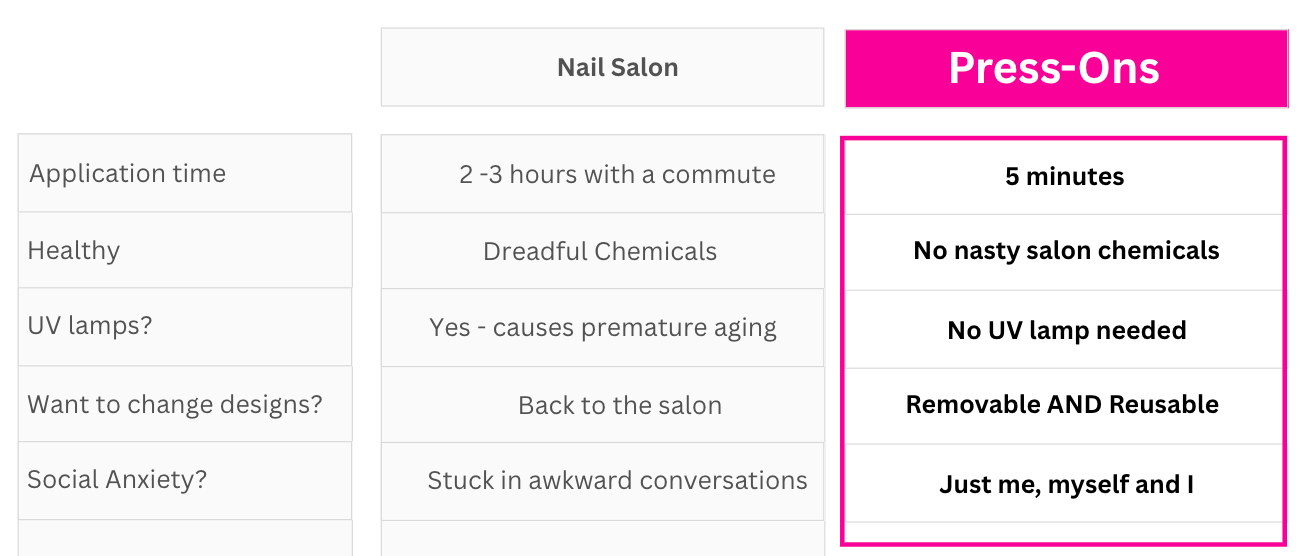Select the Want to change designs? label

coord(185,404)
